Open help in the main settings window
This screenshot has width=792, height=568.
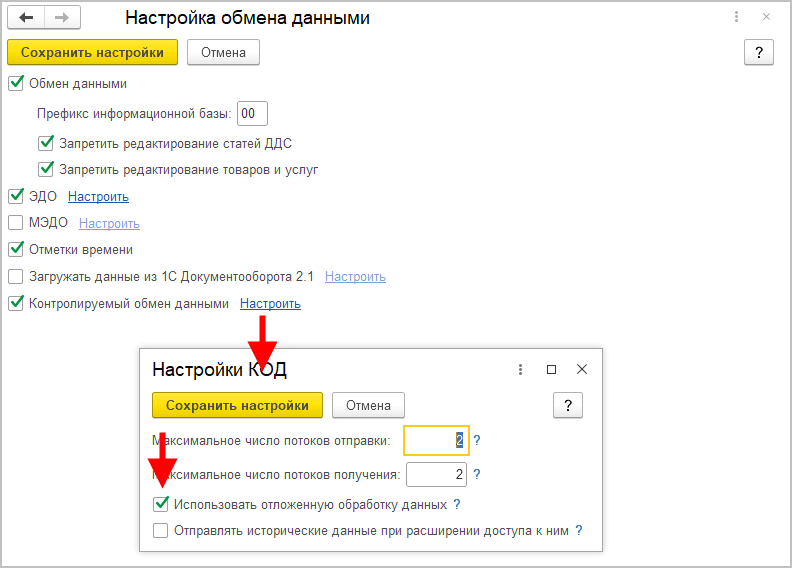coord(759,53)
